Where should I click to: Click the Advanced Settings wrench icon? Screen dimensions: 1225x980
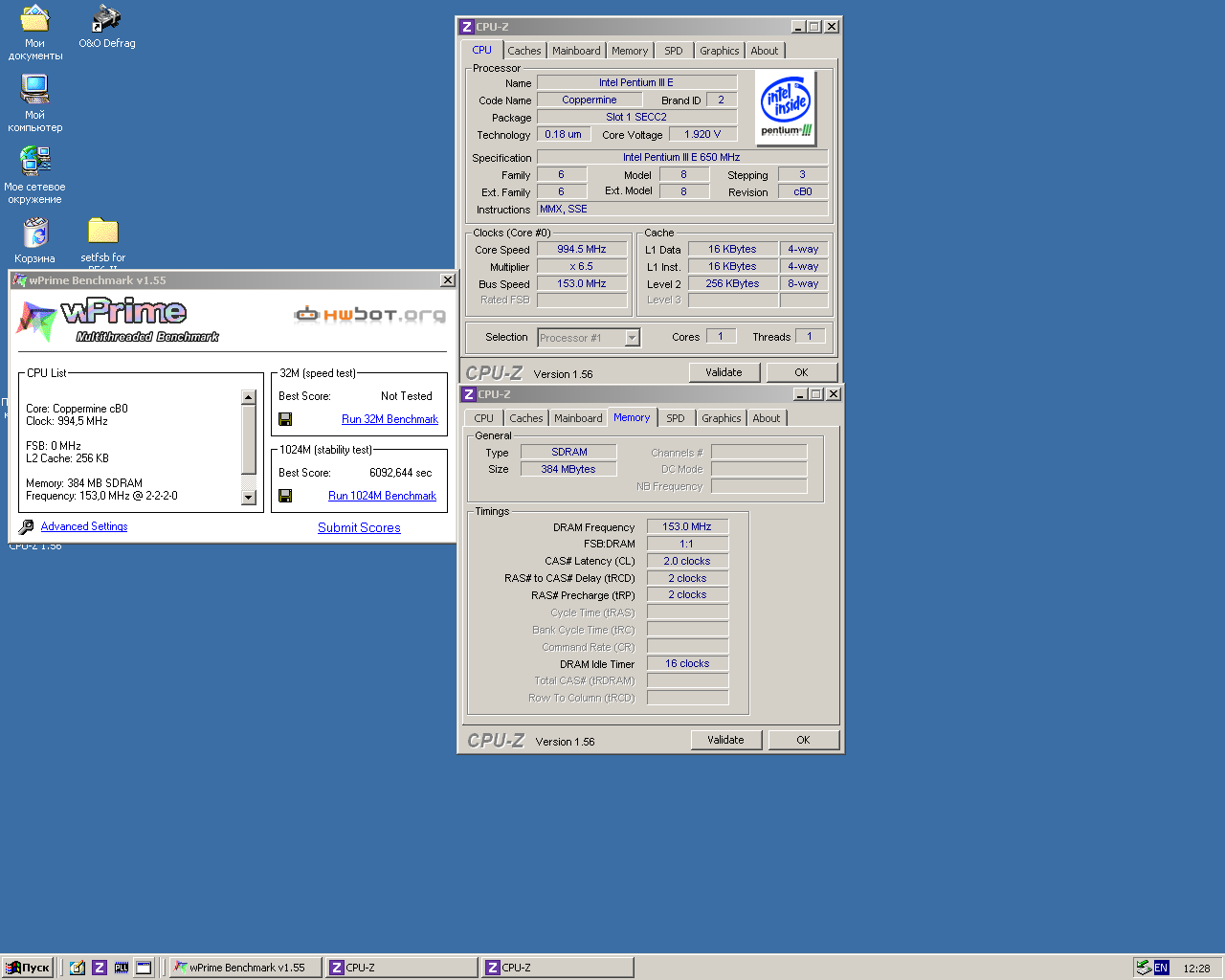(27, 526)
